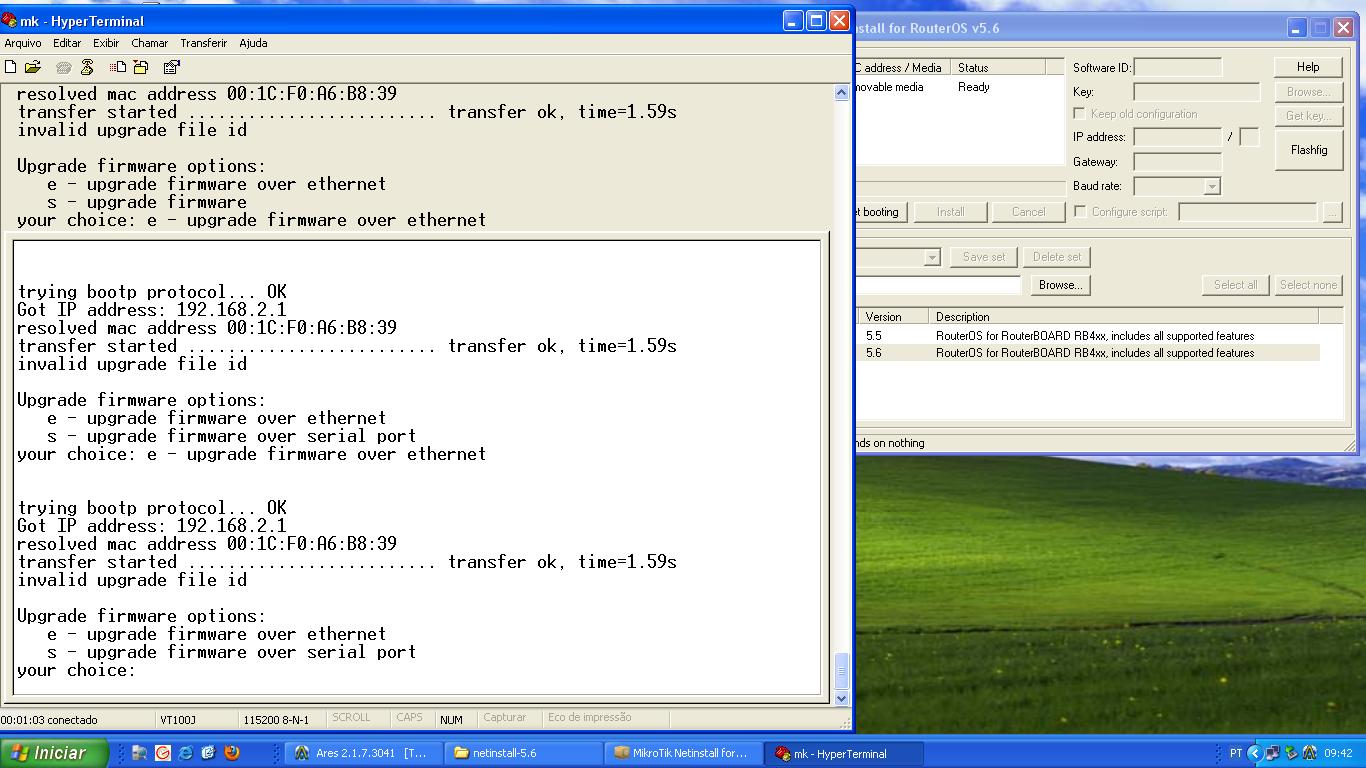
Task: Click the Version column header
Action: coord(893,317)
